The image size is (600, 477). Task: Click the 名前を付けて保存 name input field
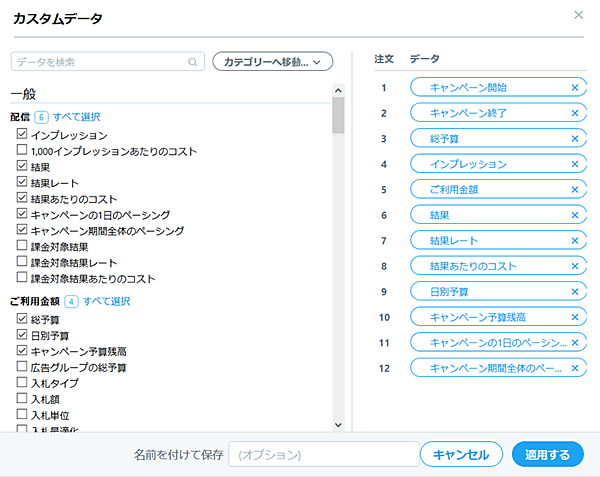(x=323, y=455)
